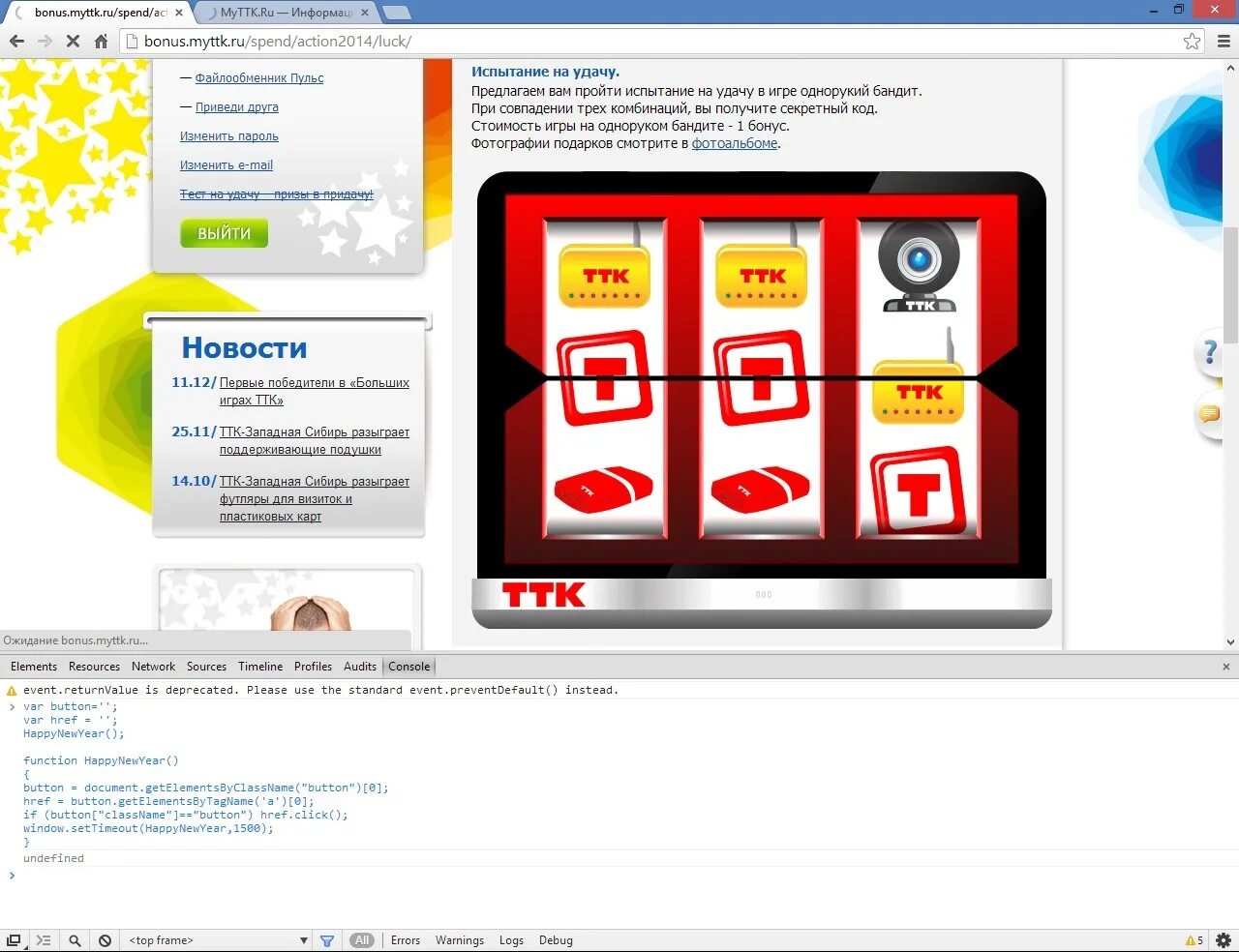This screenshot has width=1239, height=952.
Task: Filter console by Debug
Action: (556, 940)
